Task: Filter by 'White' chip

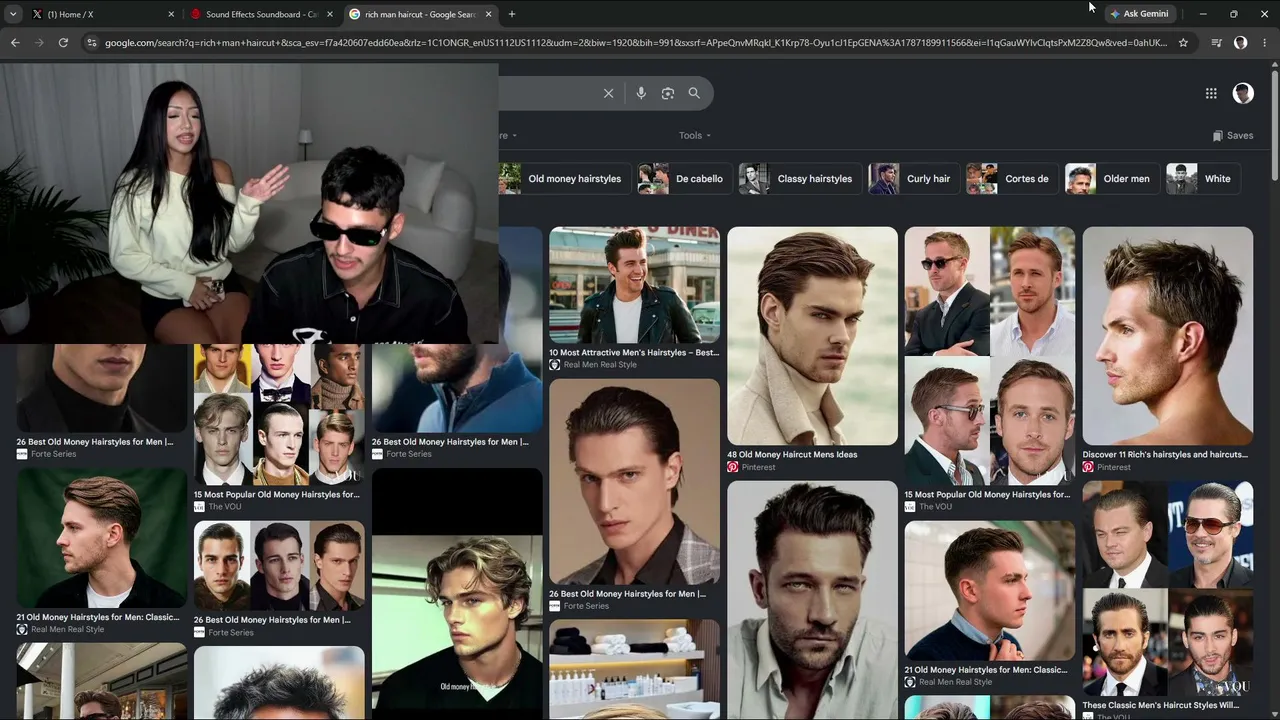Action: [x=1203, y=179]
